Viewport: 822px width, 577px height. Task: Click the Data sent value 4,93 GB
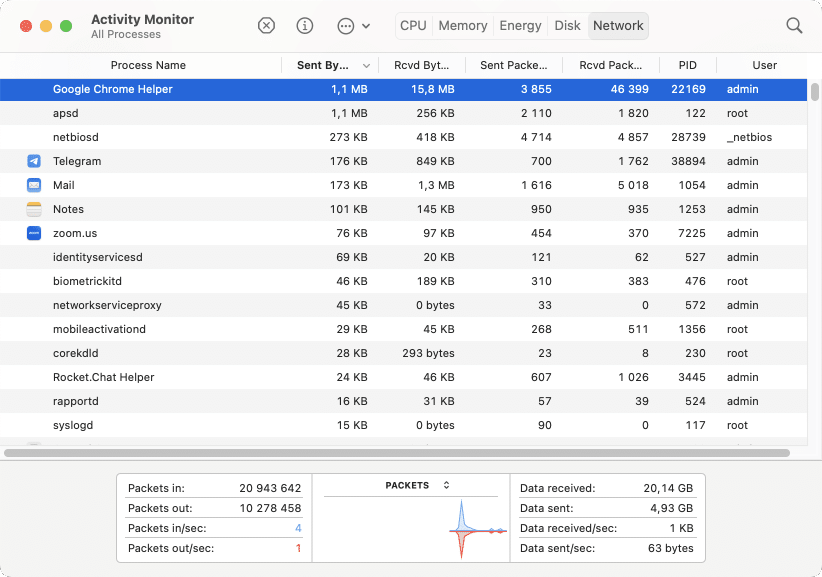(x=671, y=508)
